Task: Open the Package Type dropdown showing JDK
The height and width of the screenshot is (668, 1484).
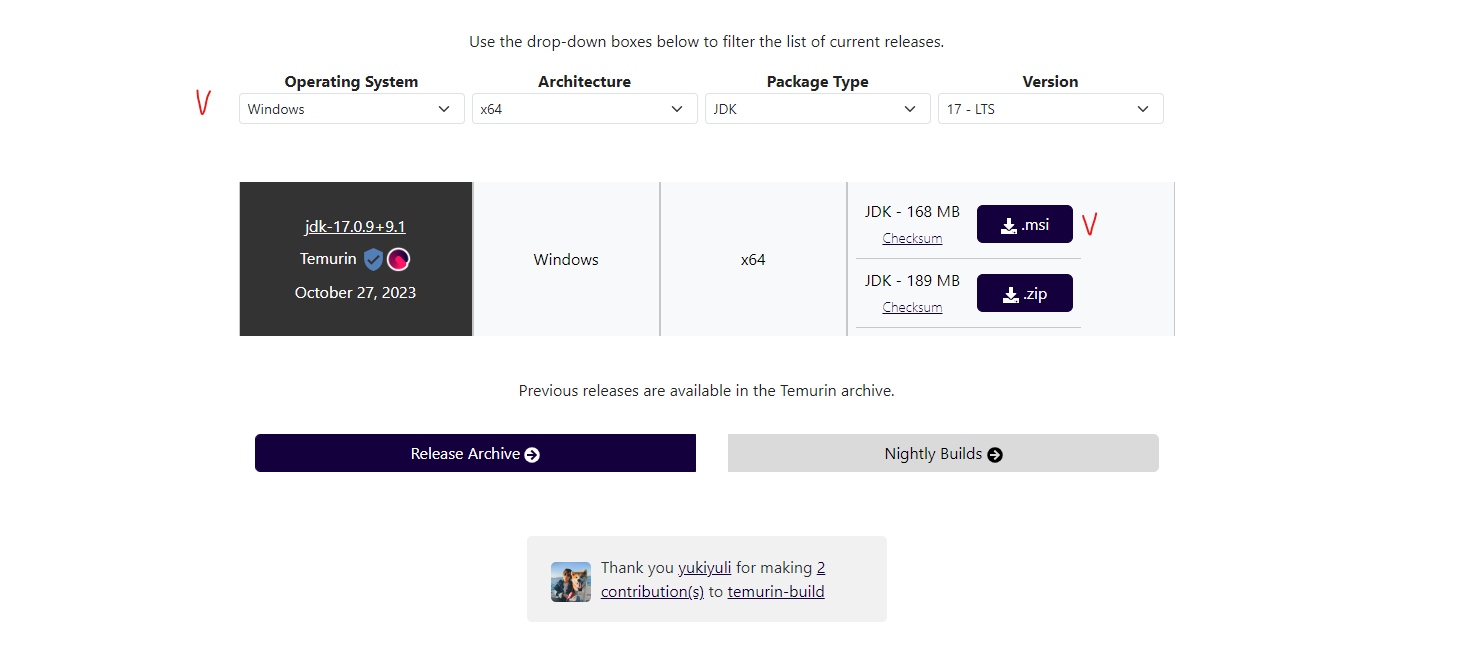Action: point(817,109)
